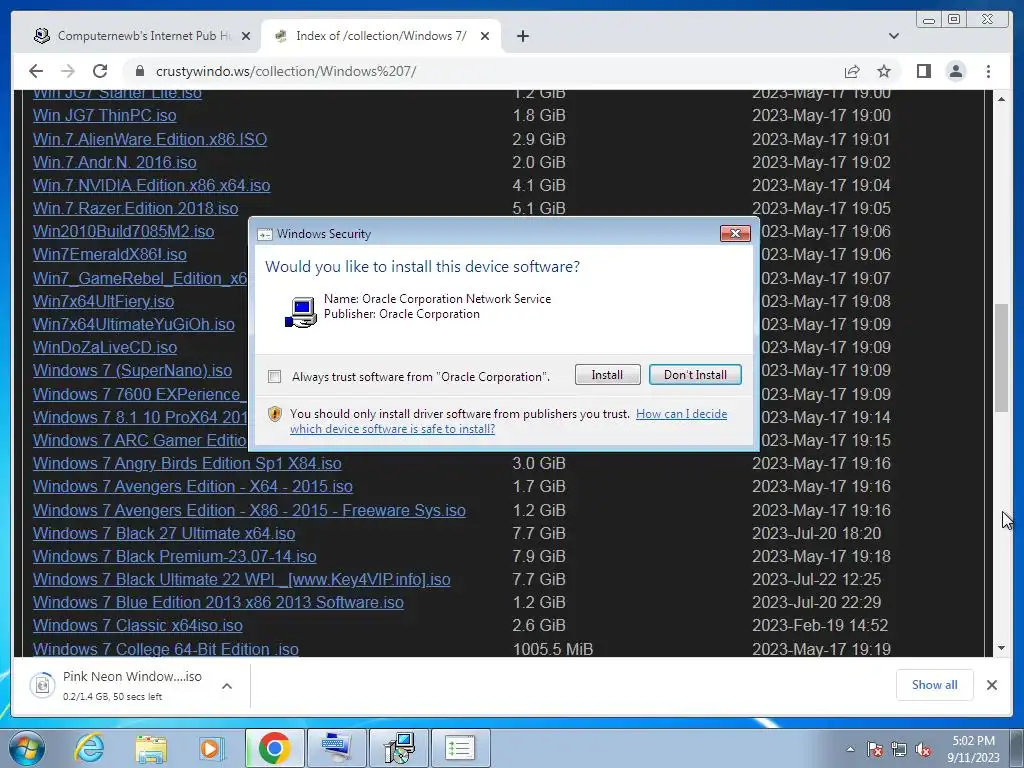This screenshot has width=1024, height=768.
Task: Open Windows 7 Angry Birds Edition iso link
Action: point(187,464)
